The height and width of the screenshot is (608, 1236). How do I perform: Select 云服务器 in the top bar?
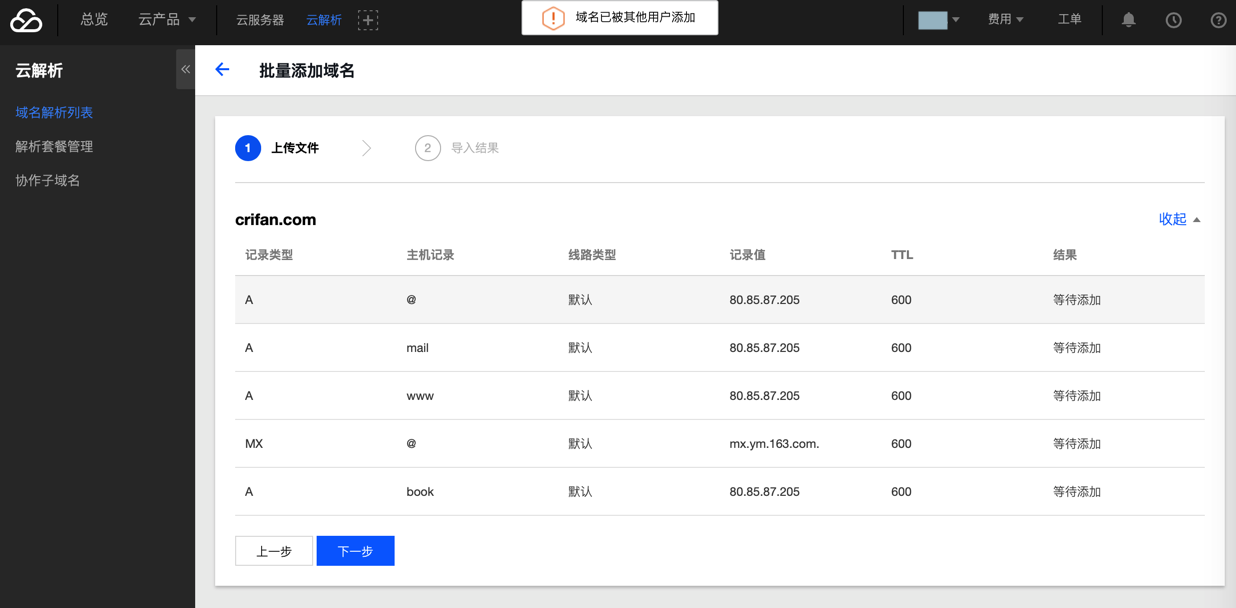pyautogui.click(x=260, y=20)
